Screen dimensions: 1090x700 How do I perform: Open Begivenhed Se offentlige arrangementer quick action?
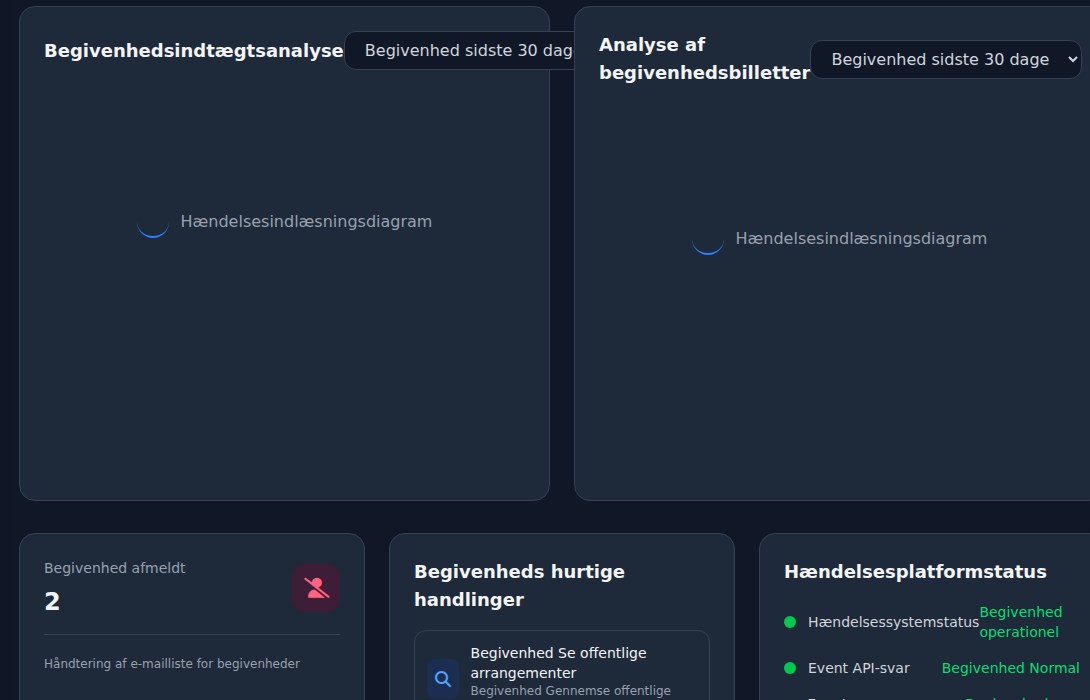point(562,666)
